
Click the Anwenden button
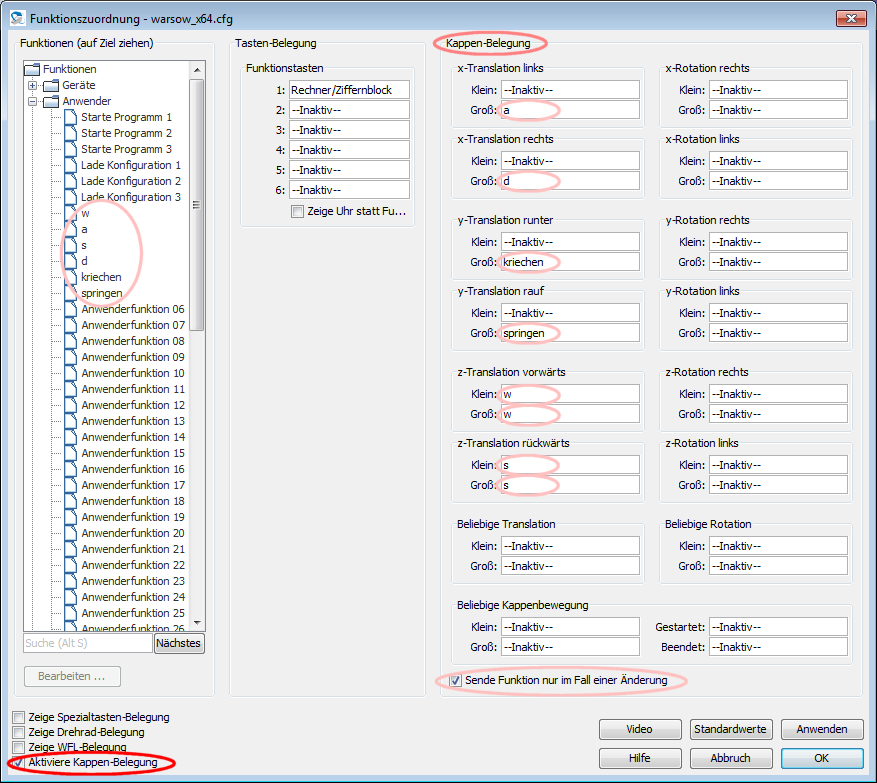(x=822, y=729)
